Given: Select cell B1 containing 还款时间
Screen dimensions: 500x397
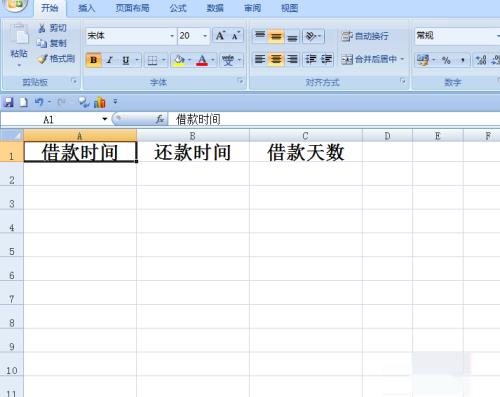Looking at the screenshot, I should pos(193,152).
